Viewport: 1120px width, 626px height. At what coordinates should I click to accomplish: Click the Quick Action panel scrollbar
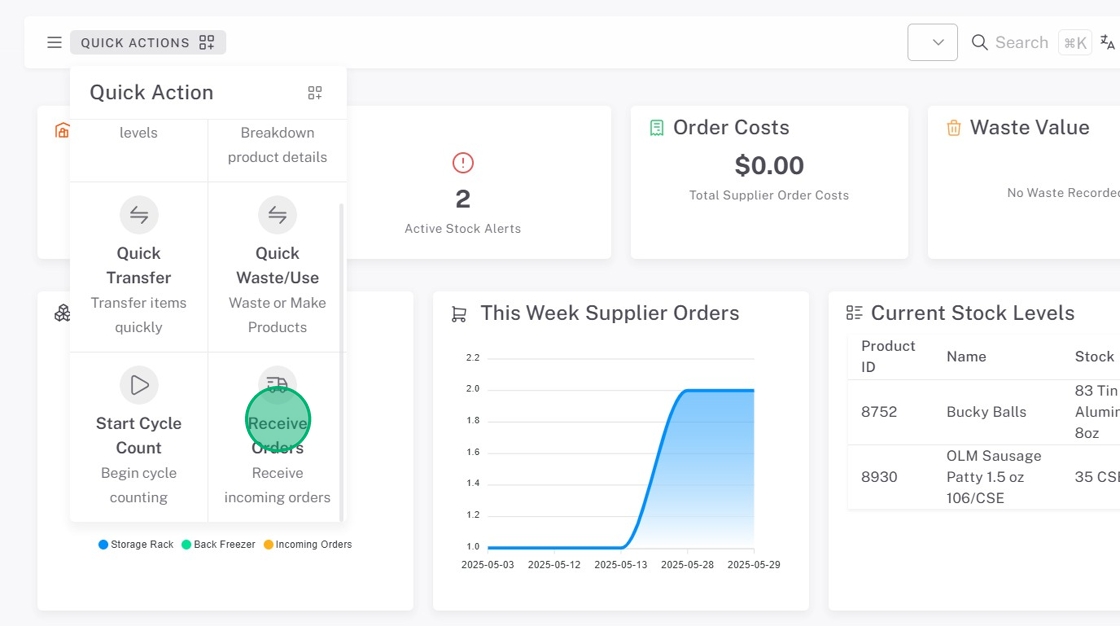(341, 362)
